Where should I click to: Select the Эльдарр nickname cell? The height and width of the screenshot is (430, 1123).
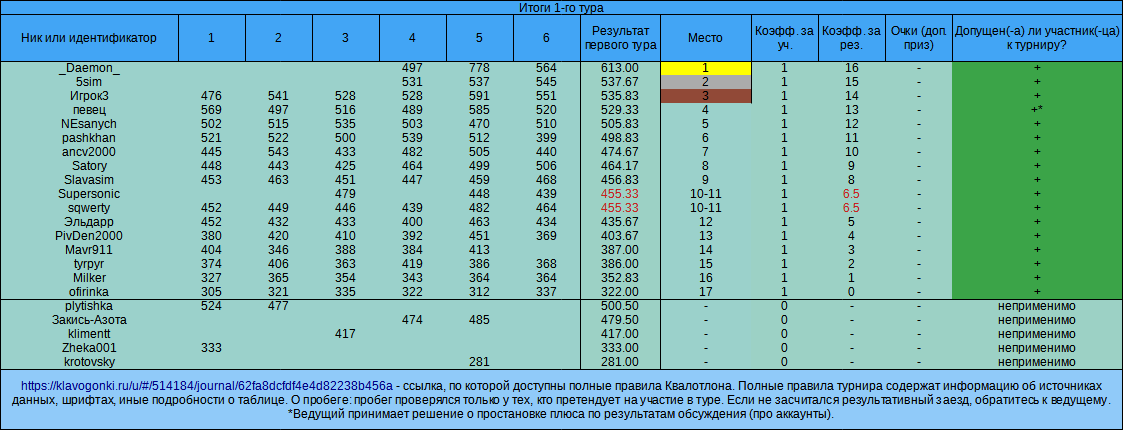click(89, 221)
